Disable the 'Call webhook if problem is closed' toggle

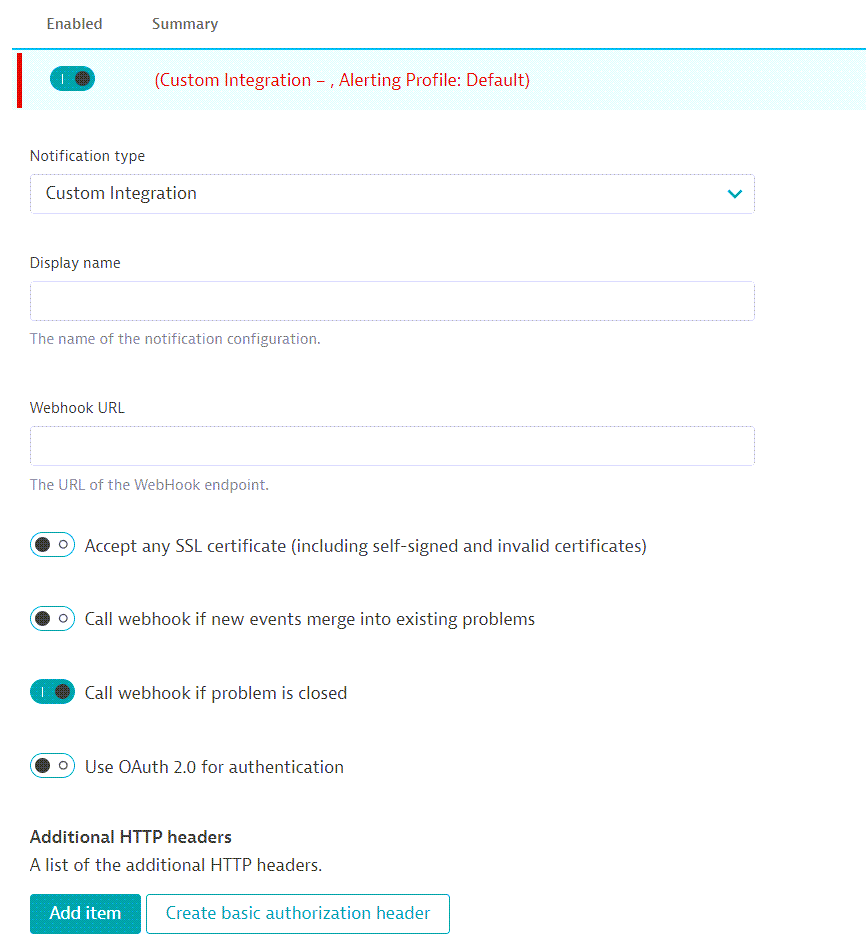coord(52,691)
